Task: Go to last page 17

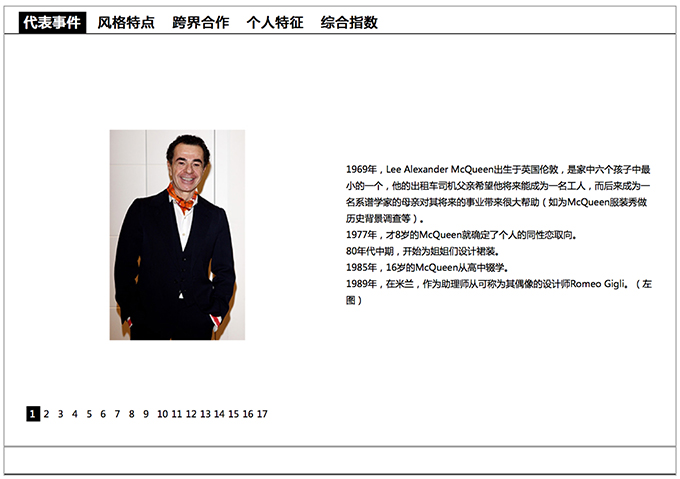Action: click(262, 414)
